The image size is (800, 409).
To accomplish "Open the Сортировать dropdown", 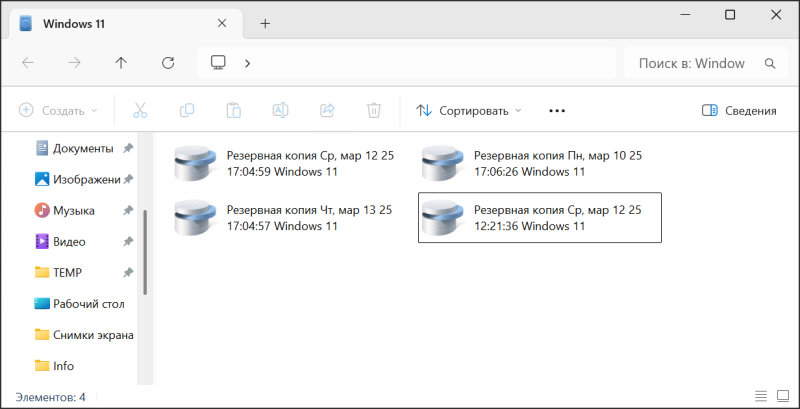I will 469,111.
